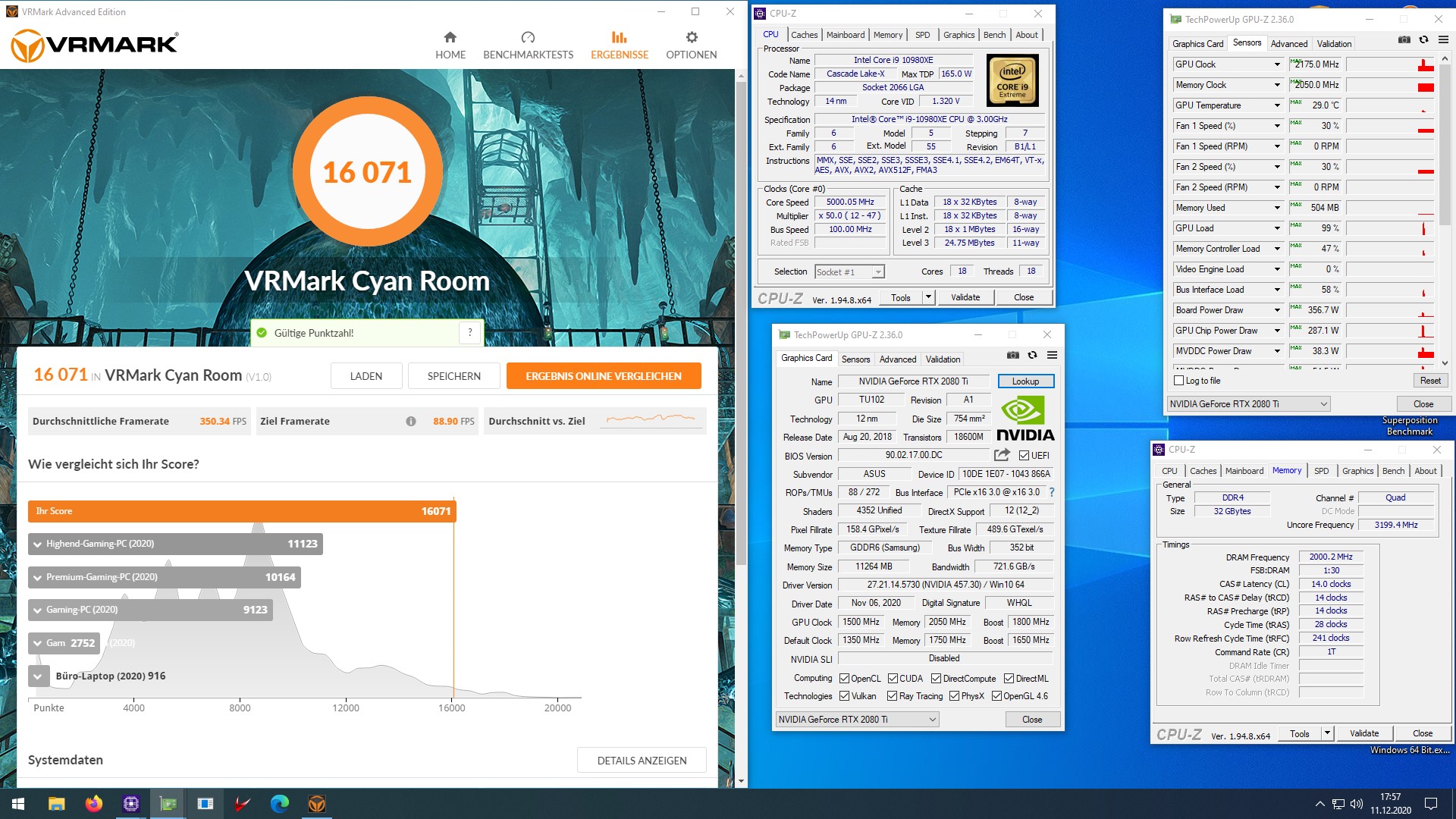Image resolution: width=1456 pixels, height=819 pixels.
Task: Click the Intel Core i9 logo in CPU-Z
Action: (1012, 80)
